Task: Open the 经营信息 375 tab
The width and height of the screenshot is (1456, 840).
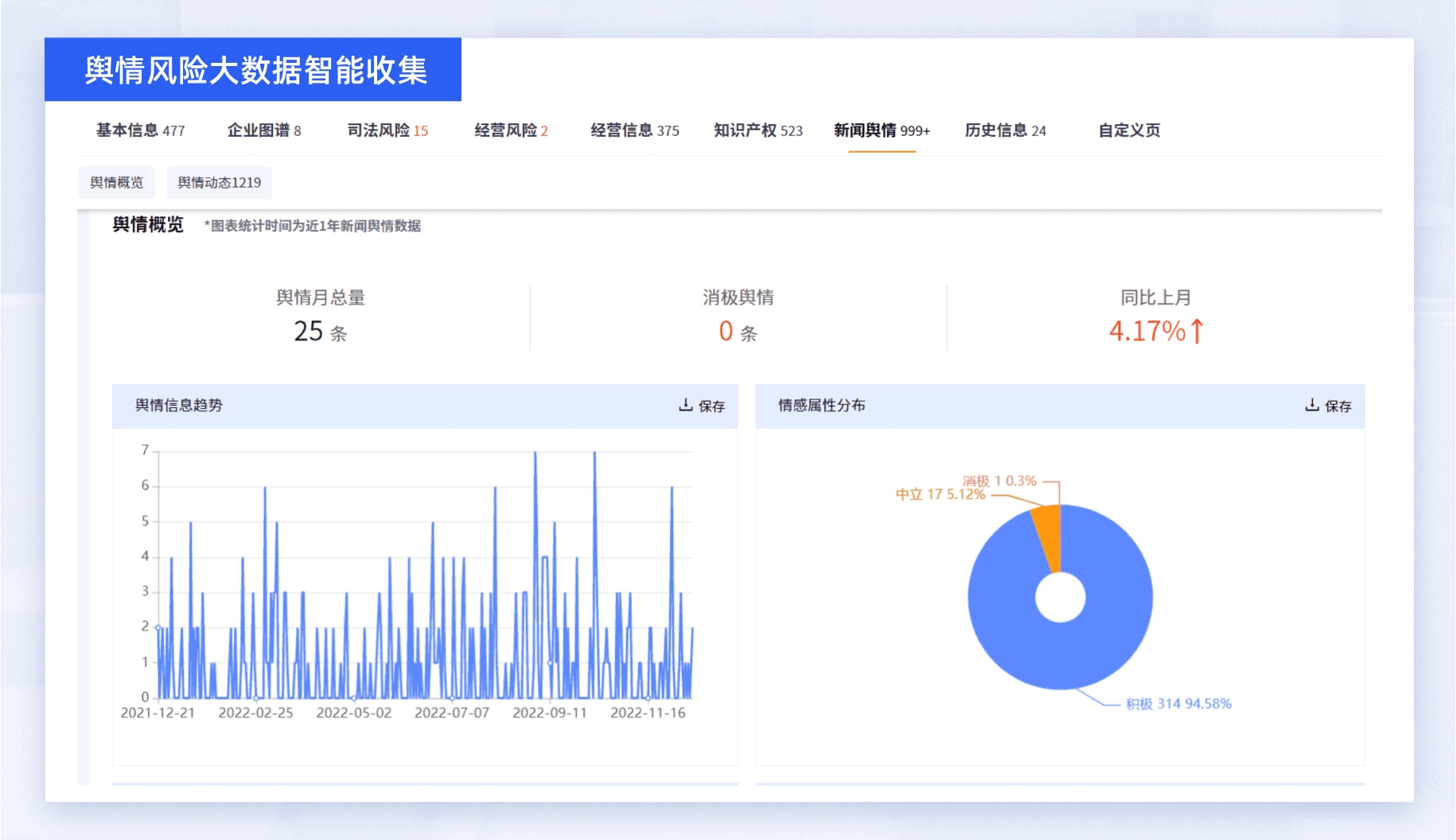Action: tap(633, 130)
